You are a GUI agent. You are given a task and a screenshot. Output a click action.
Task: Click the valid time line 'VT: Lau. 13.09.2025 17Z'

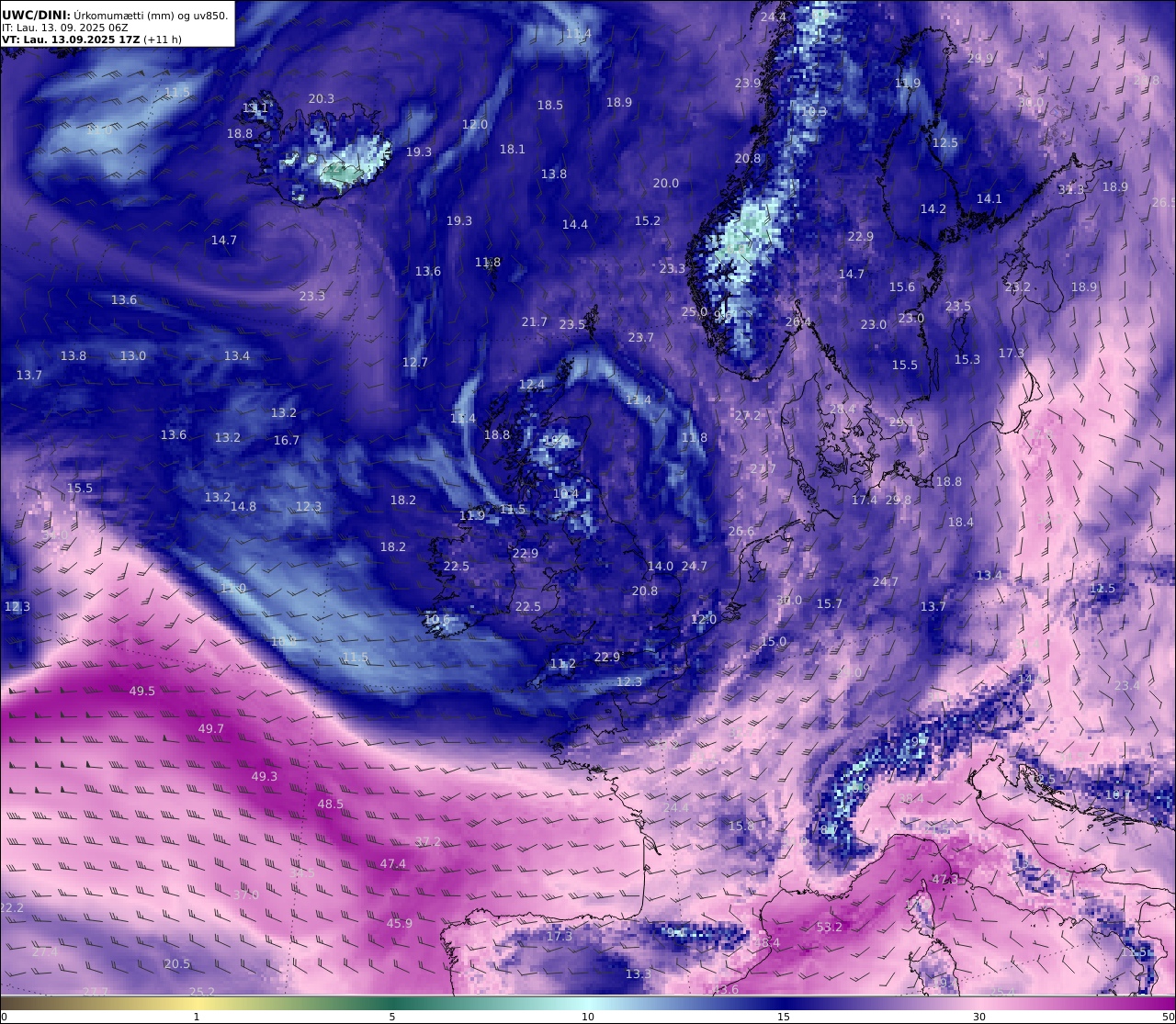[71, 39]
